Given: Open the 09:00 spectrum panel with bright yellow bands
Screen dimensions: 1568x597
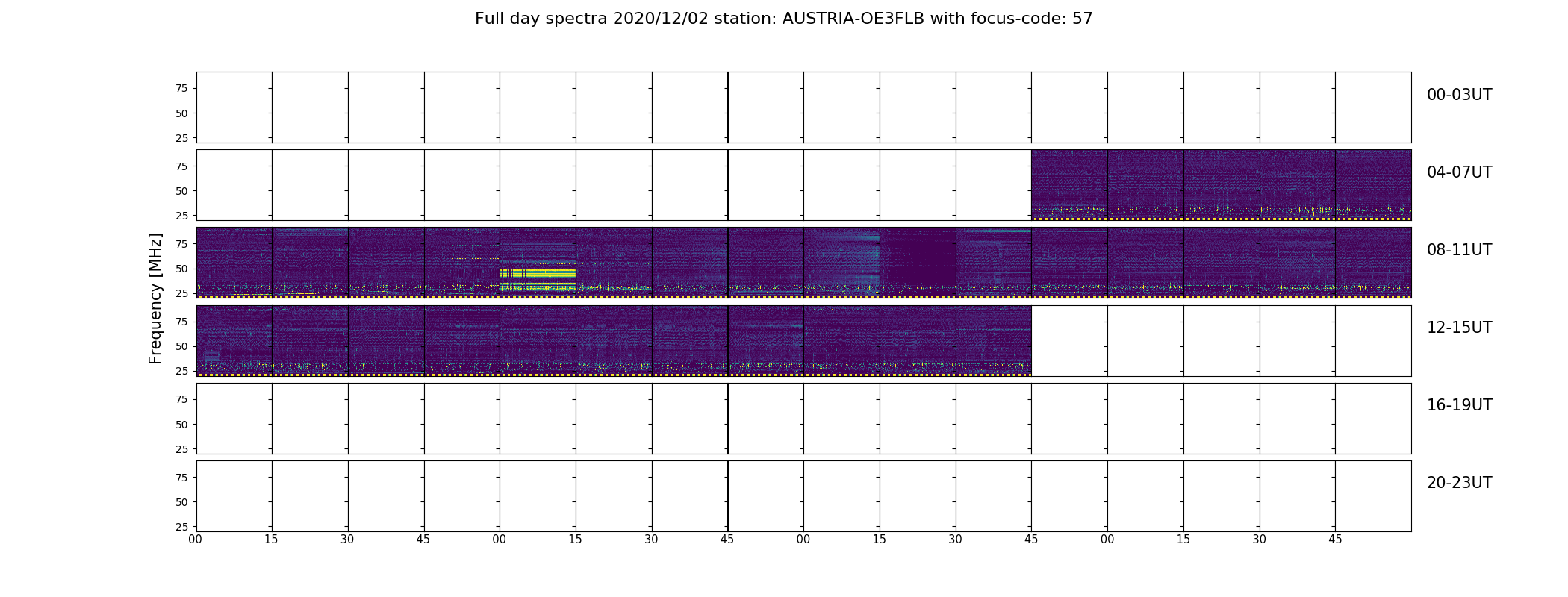Looking at the screenshot, I should click(x=538, y=263).
